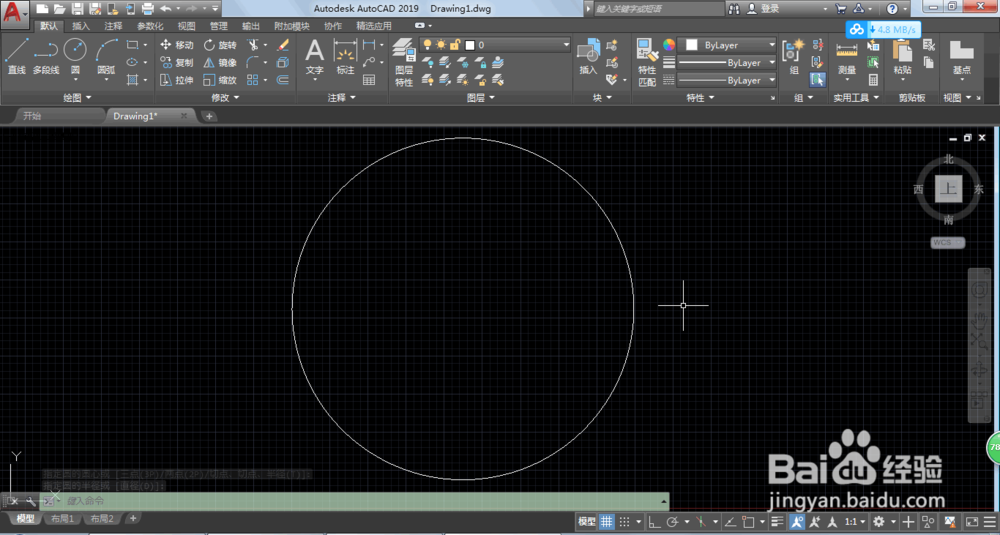The width and height of the screenshot is (1000, 535).
Task: Toggle isometric drafting in status bar
Action: (702, 521)
